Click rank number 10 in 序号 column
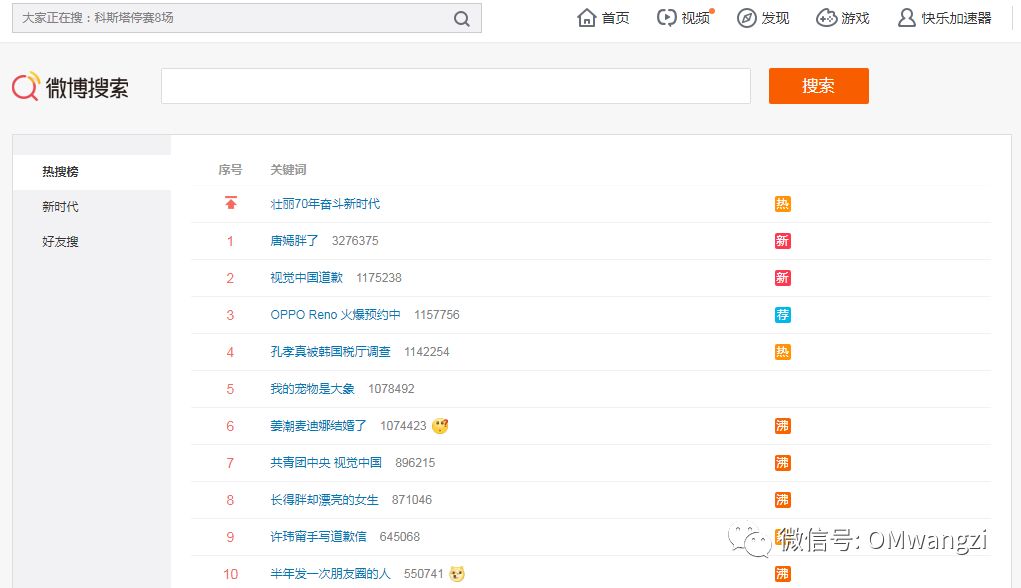 coord(231,574)
